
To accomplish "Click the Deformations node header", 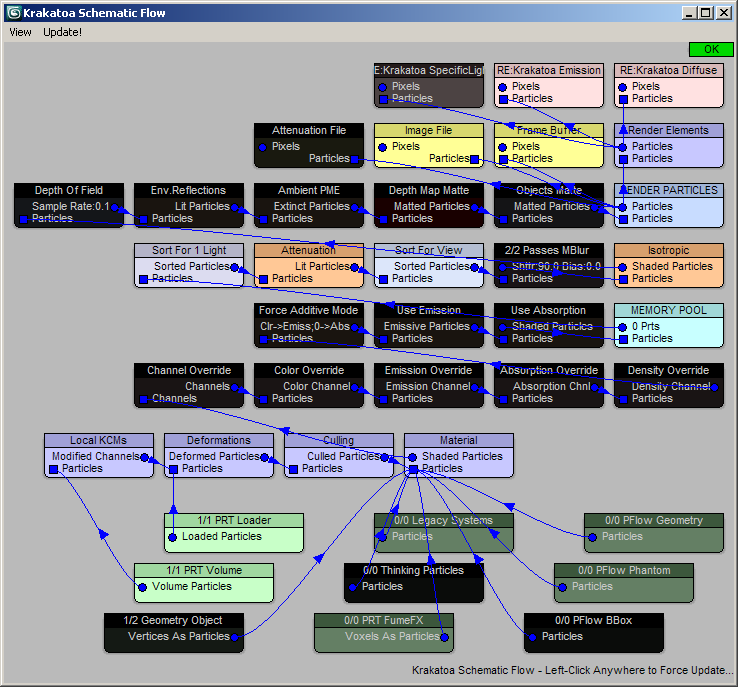I will [219, 440].
